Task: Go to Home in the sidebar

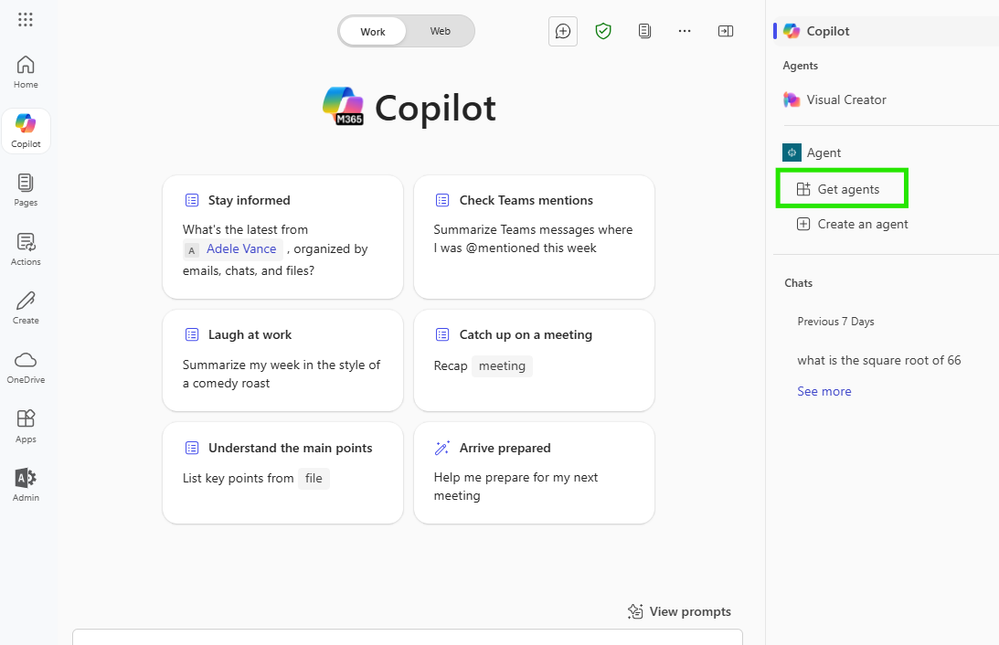Action: click(x=25, y=72)
